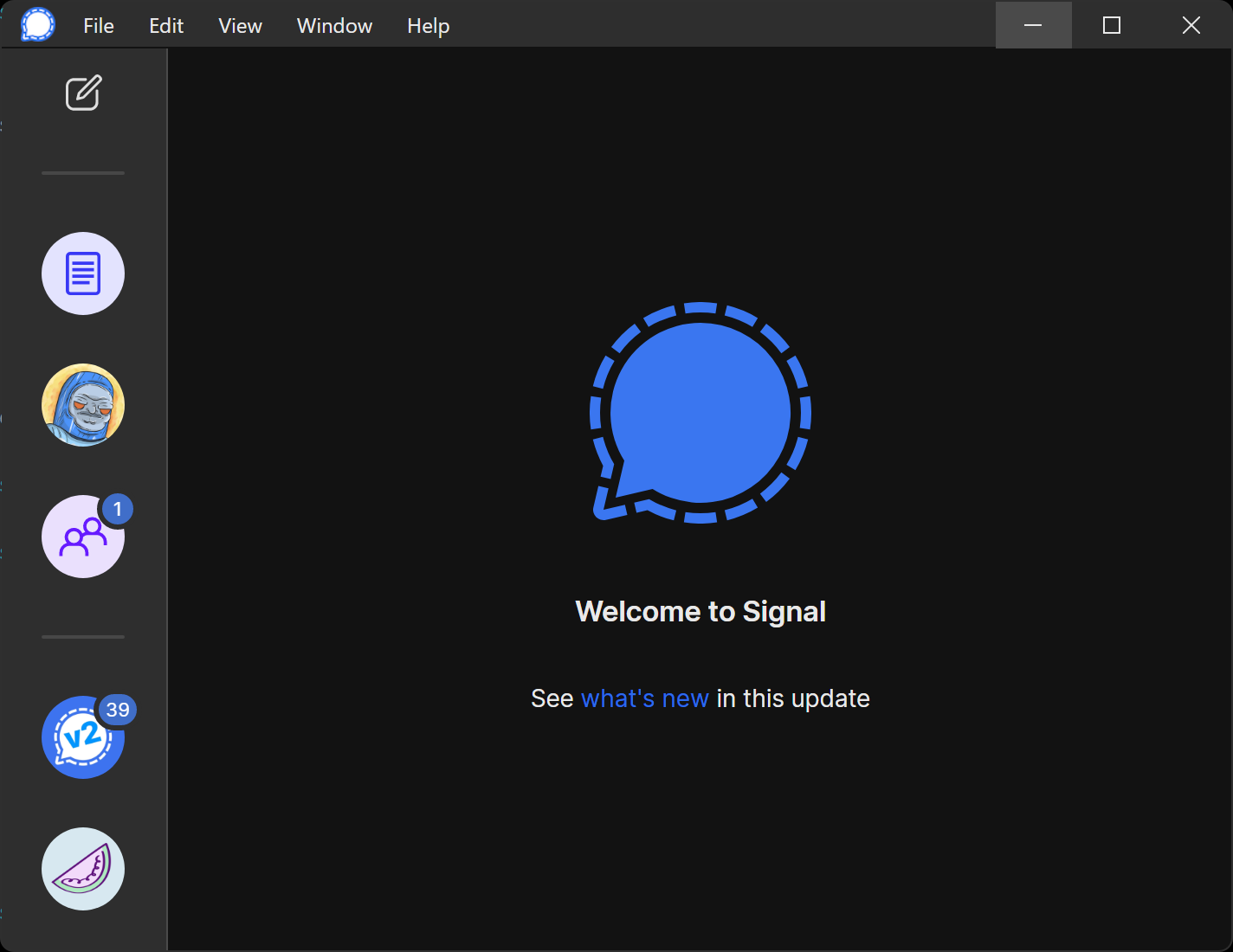Image resolution: width=1233 pixels, height=952 pixels.
Task: Open the Window menu
Action: pos(334,26)
